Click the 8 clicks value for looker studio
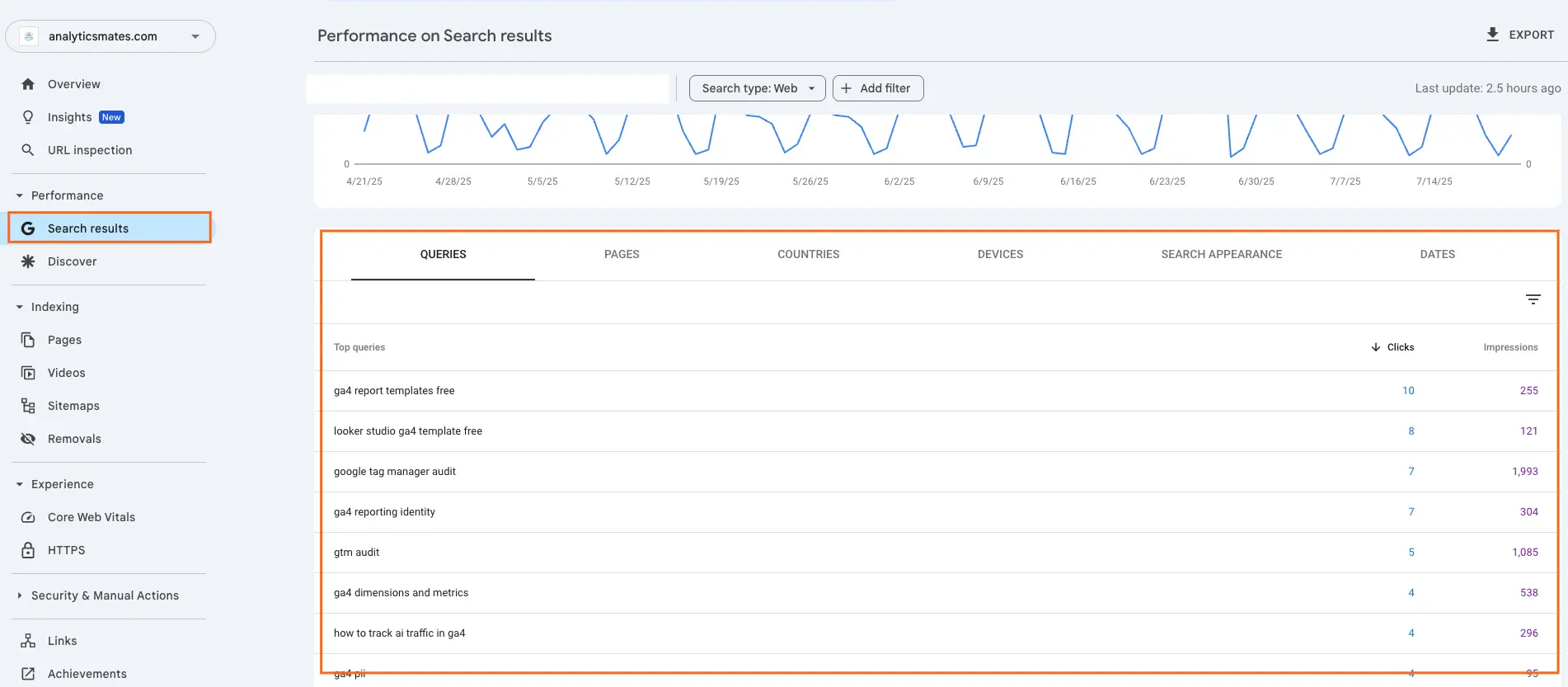1568x687 pixels. coord(1411,431)
